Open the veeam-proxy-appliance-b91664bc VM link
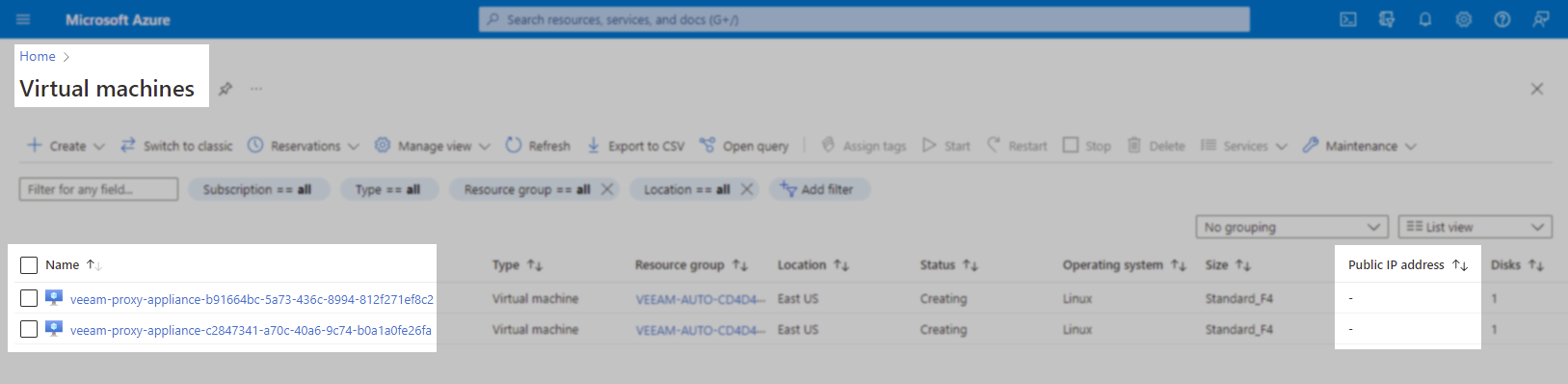1568x384 pixels. 252,299
